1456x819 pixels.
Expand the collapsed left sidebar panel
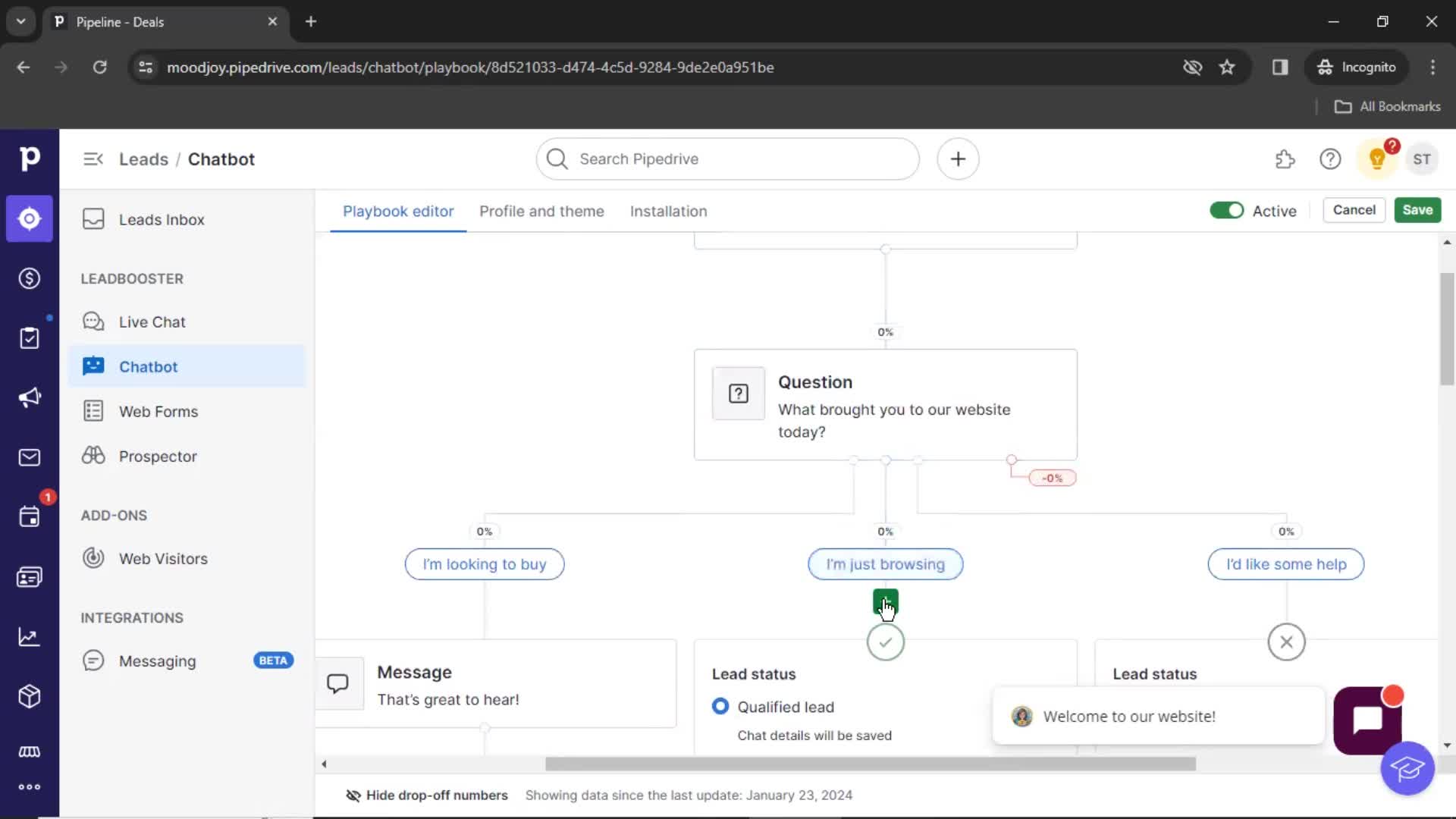(x=91, y=158)
